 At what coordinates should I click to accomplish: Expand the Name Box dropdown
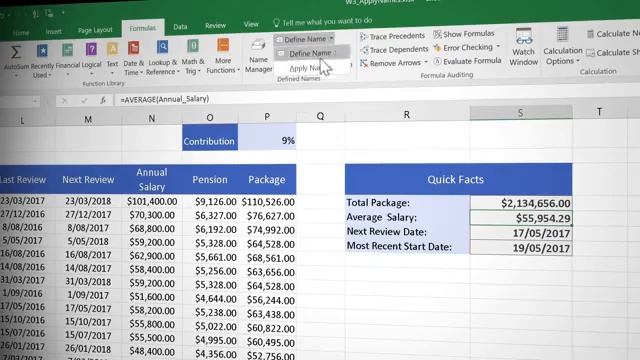click(x=35, y=101)
